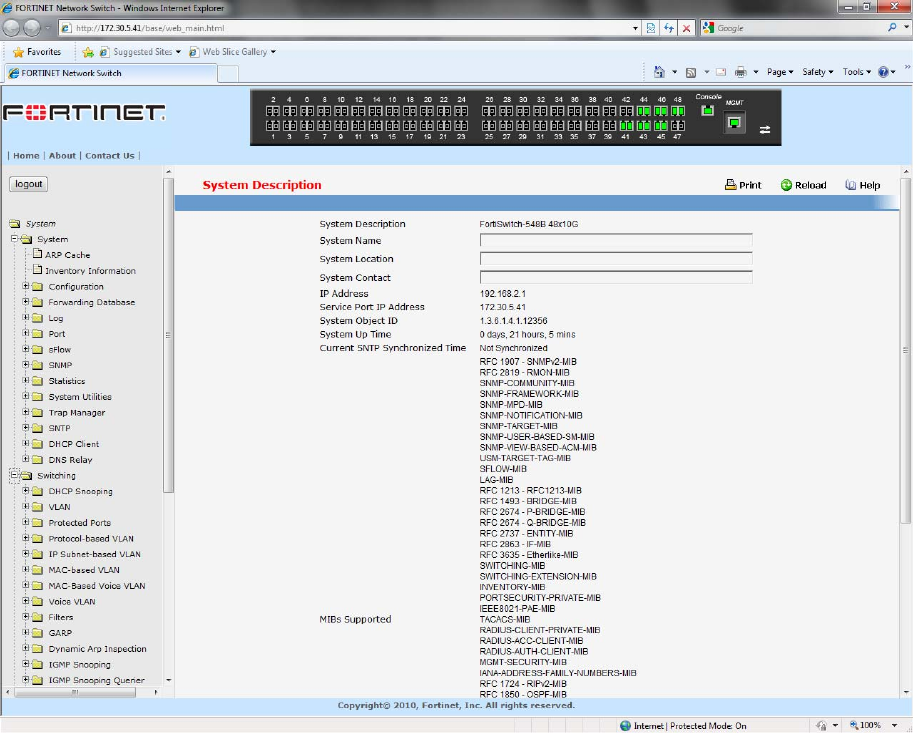Open Inventory Information page
The height and width of the screenshot is (733, 913).
[90, 271]
